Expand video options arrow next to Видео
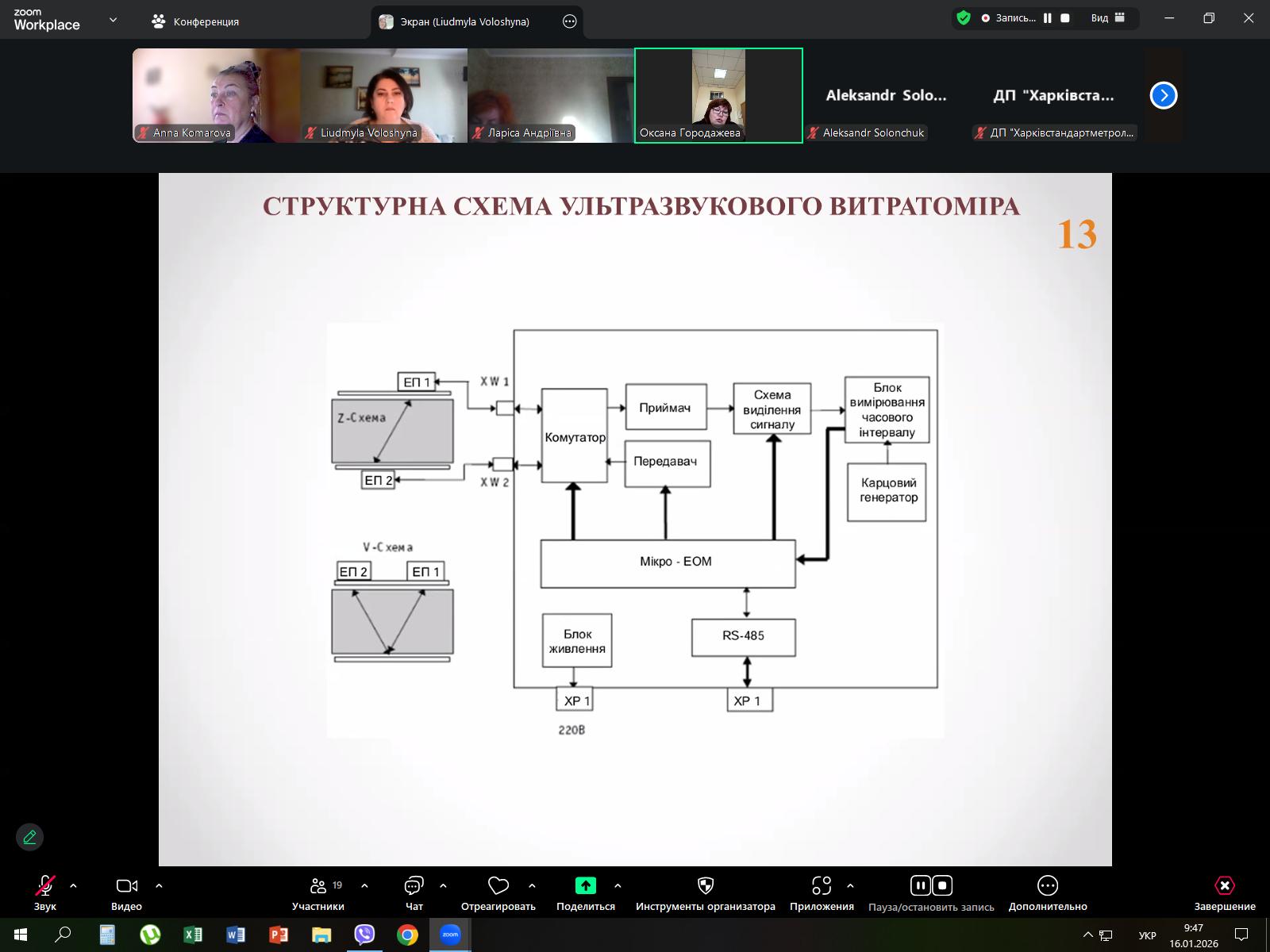Viewport: 1270px width, 952px height. (x=159, y=885)
